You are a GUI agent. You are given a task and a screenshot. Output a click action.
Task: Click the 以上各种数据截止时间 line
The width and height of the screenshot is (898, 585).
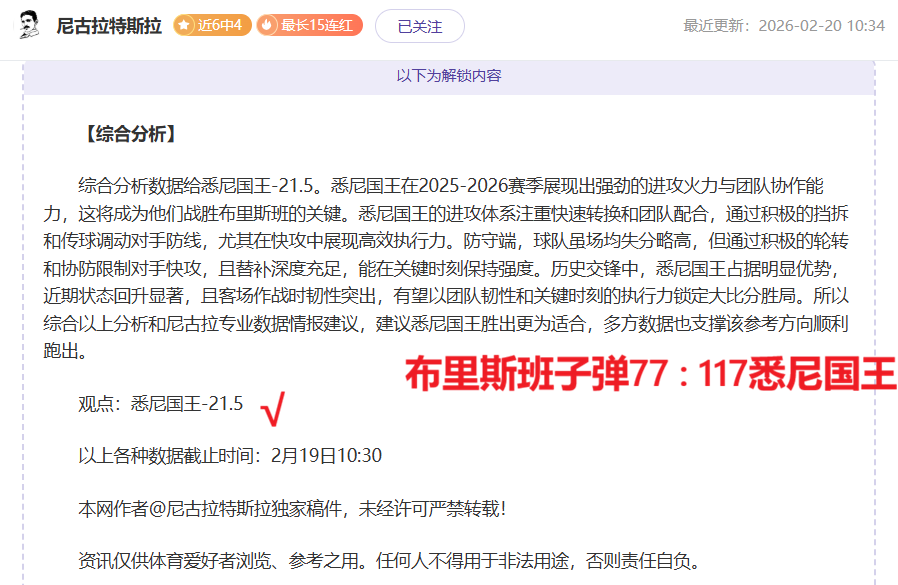coord(230,456)
